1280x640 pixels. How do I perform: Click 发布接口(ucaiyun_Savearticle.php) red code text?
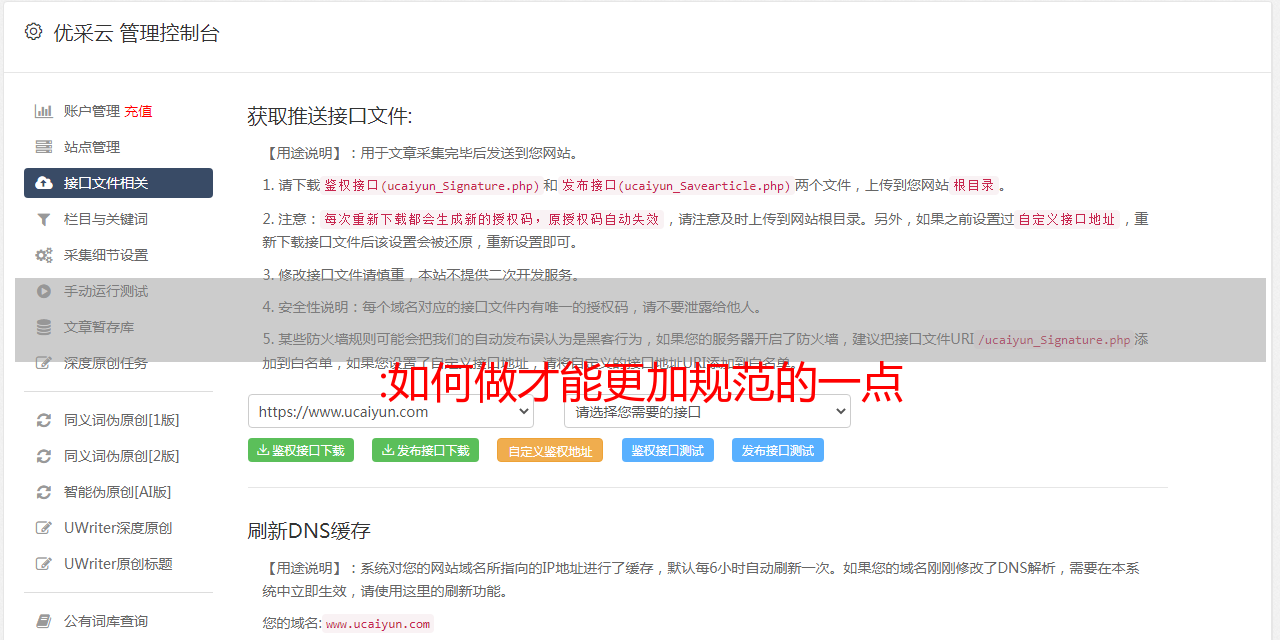pos(676,185)
